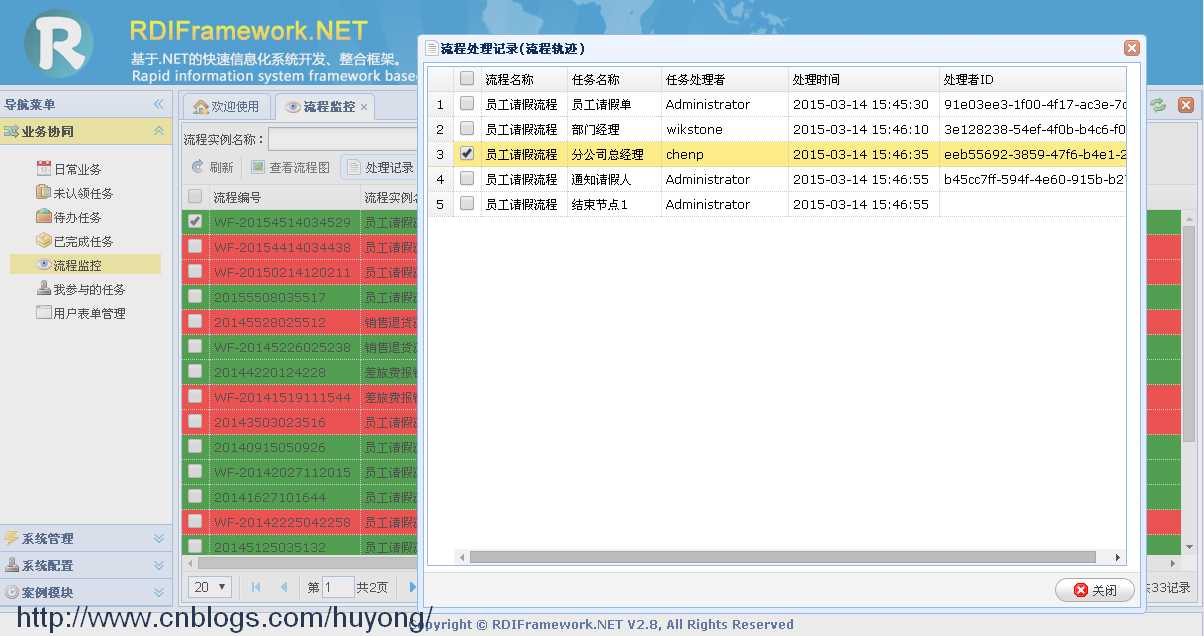This screenshot has height=636, width=1204.
Task: Click the main grid's vertical scrollbar thumb
Action: pyautogui.click(x=1189, y=333)
